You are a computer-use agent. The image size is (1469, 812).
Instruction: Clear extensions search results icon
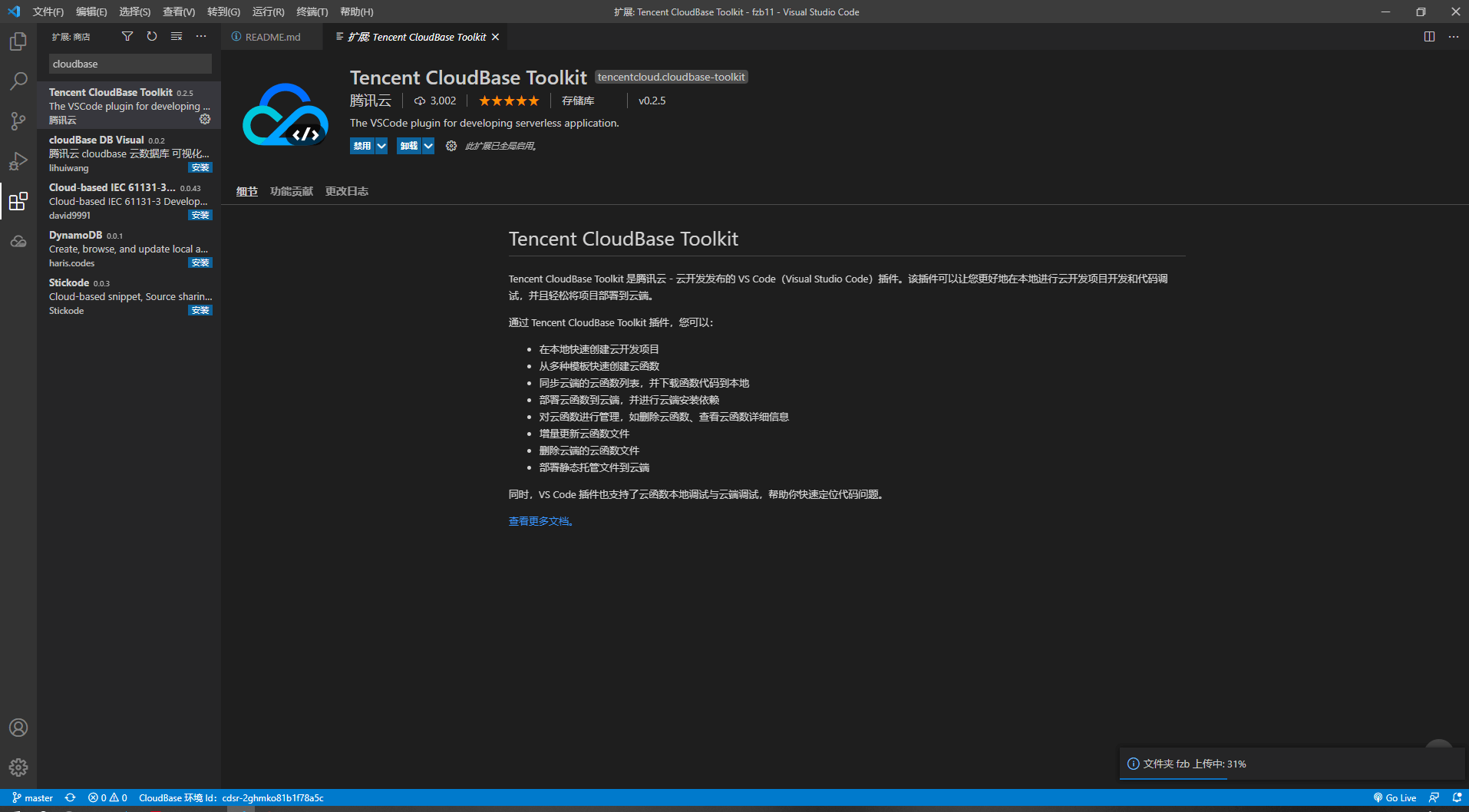pyautogui.click(x=177, y=36)
